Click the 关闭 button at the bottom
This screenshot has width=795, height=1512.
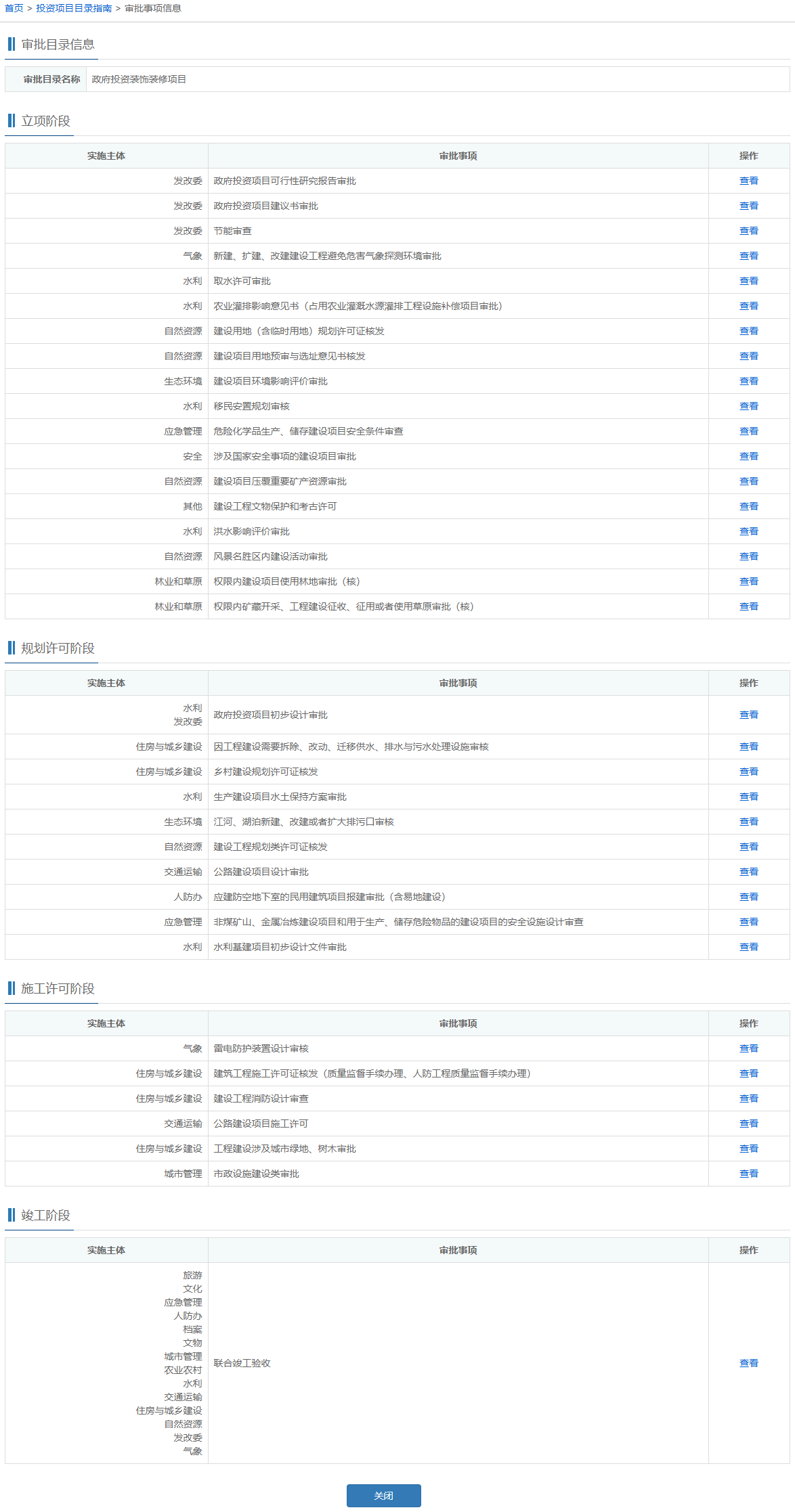383,1495
